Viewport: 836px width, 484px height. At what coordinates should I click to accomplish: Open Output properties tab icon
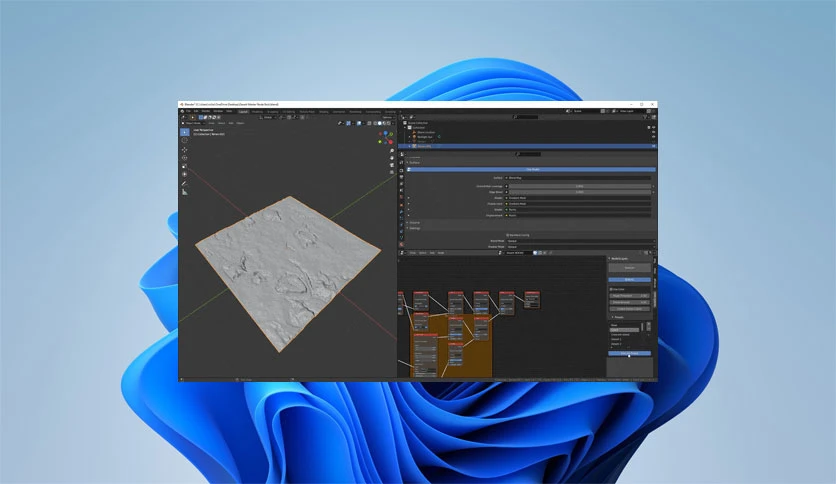(x=401, y=177)
